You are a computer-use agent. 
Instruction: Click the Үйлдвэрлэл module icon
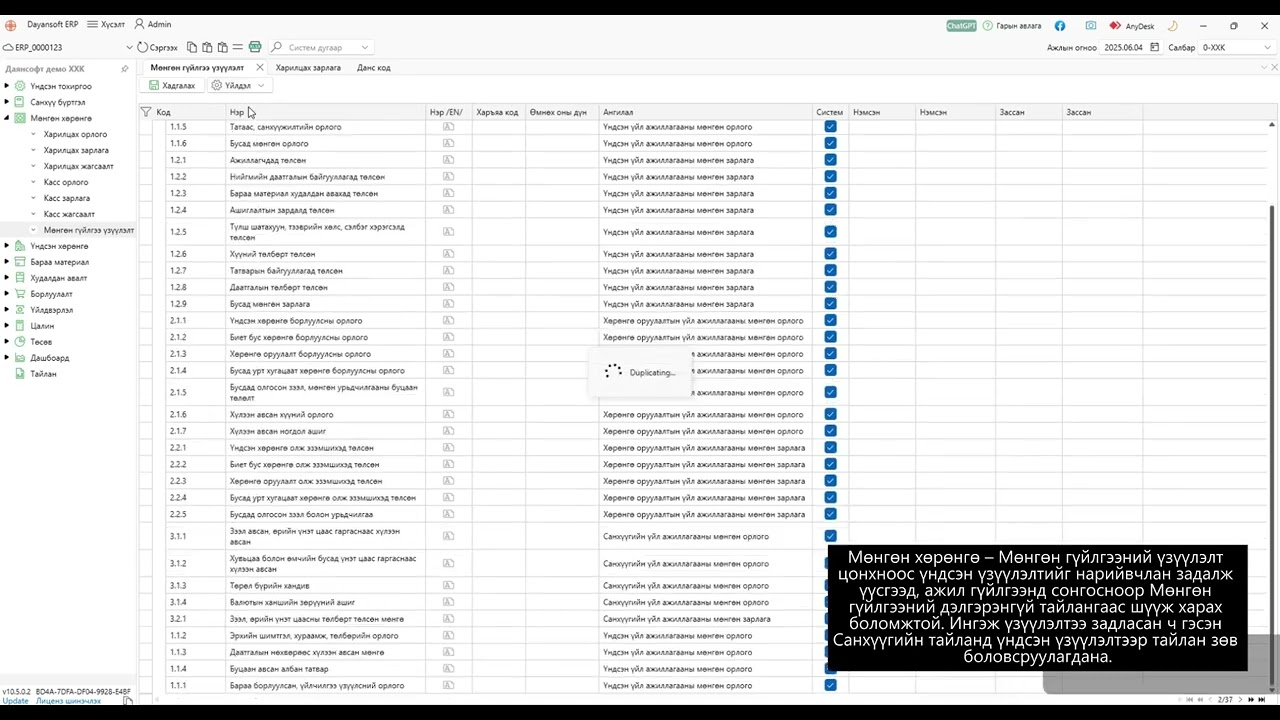coord(20,310)
